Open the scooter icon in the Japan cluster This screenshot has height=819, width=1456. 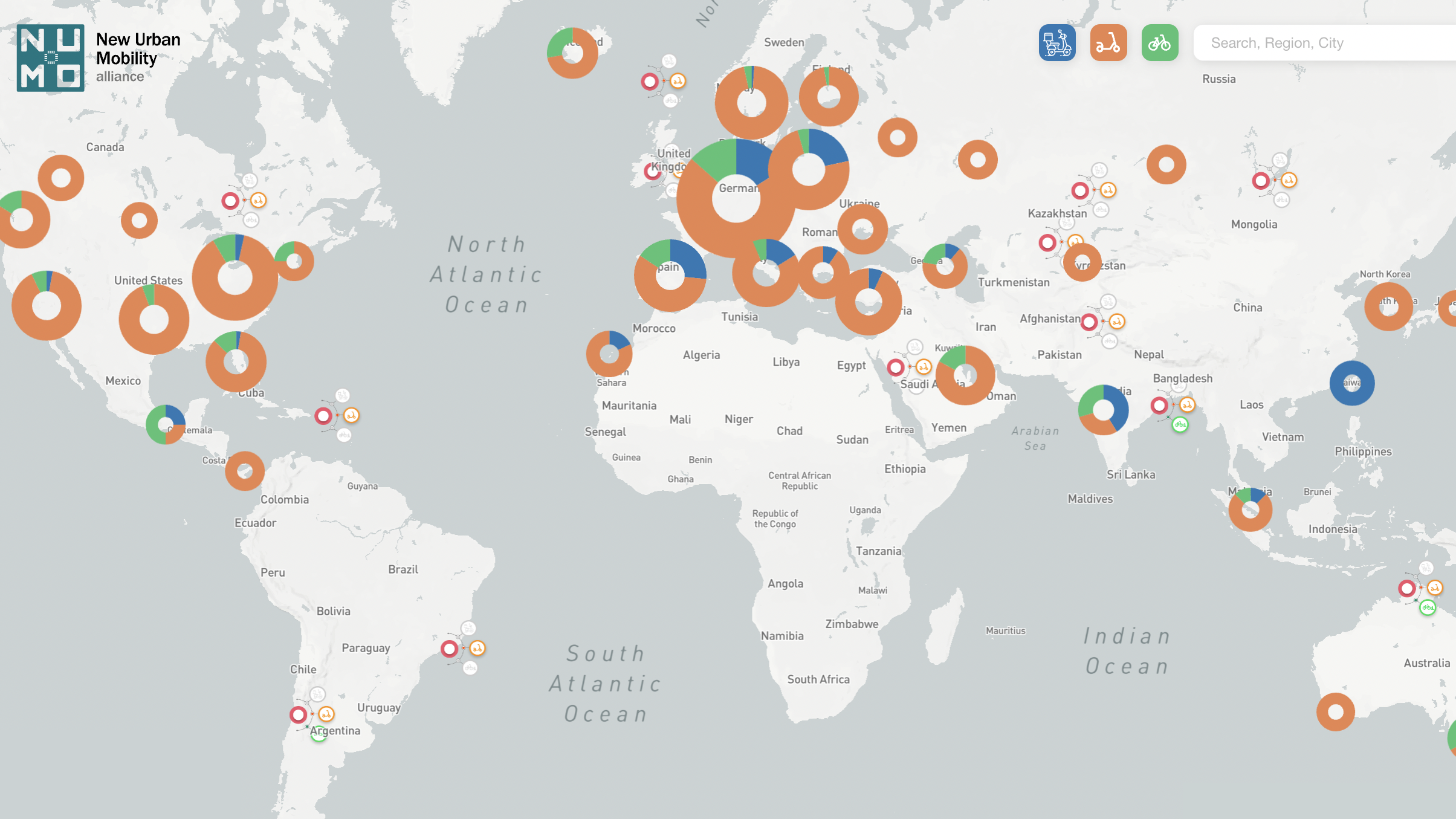click(x=1288, y=180)
